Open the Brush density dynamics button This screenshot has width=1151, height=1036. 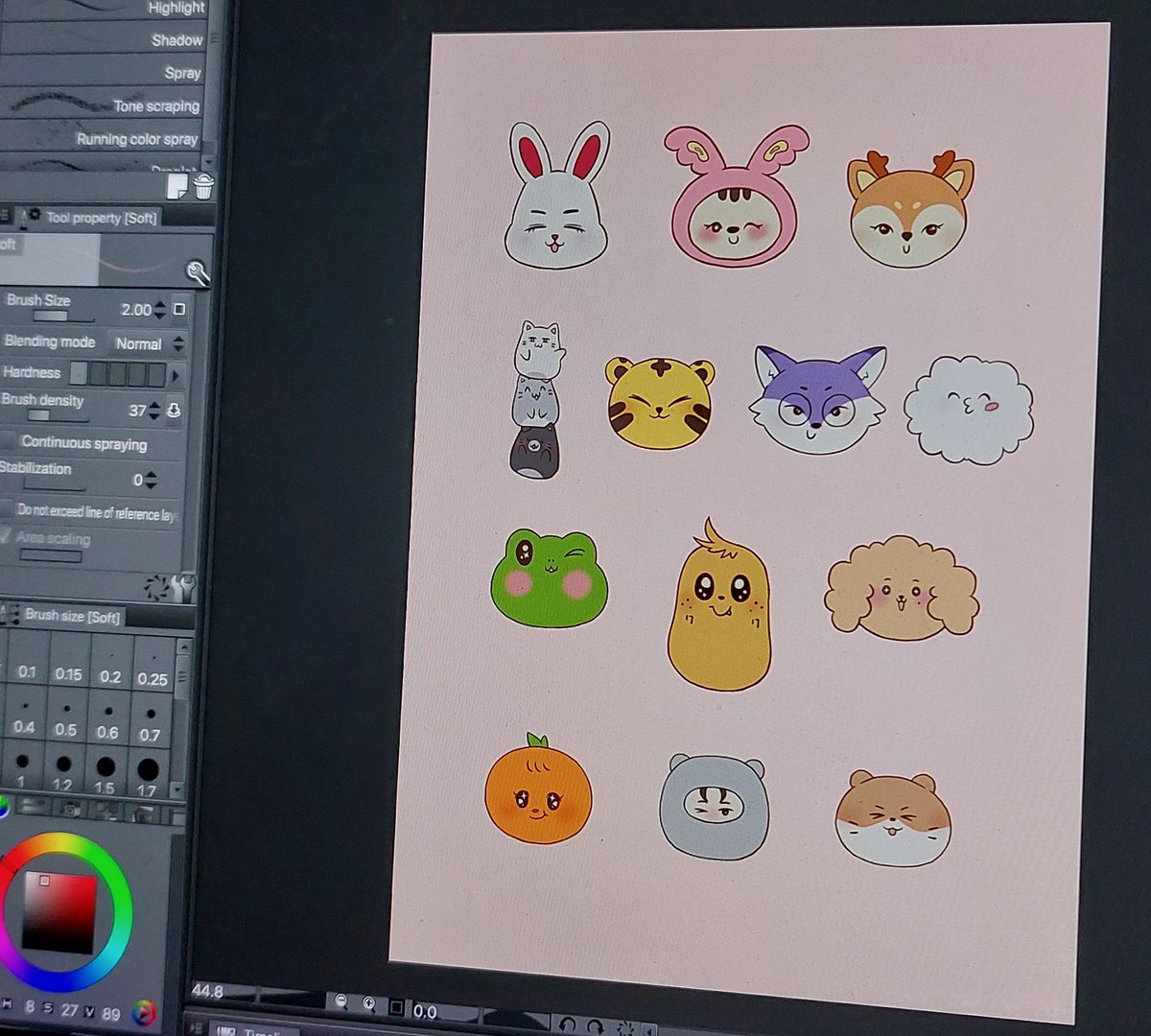pos(174,411)
